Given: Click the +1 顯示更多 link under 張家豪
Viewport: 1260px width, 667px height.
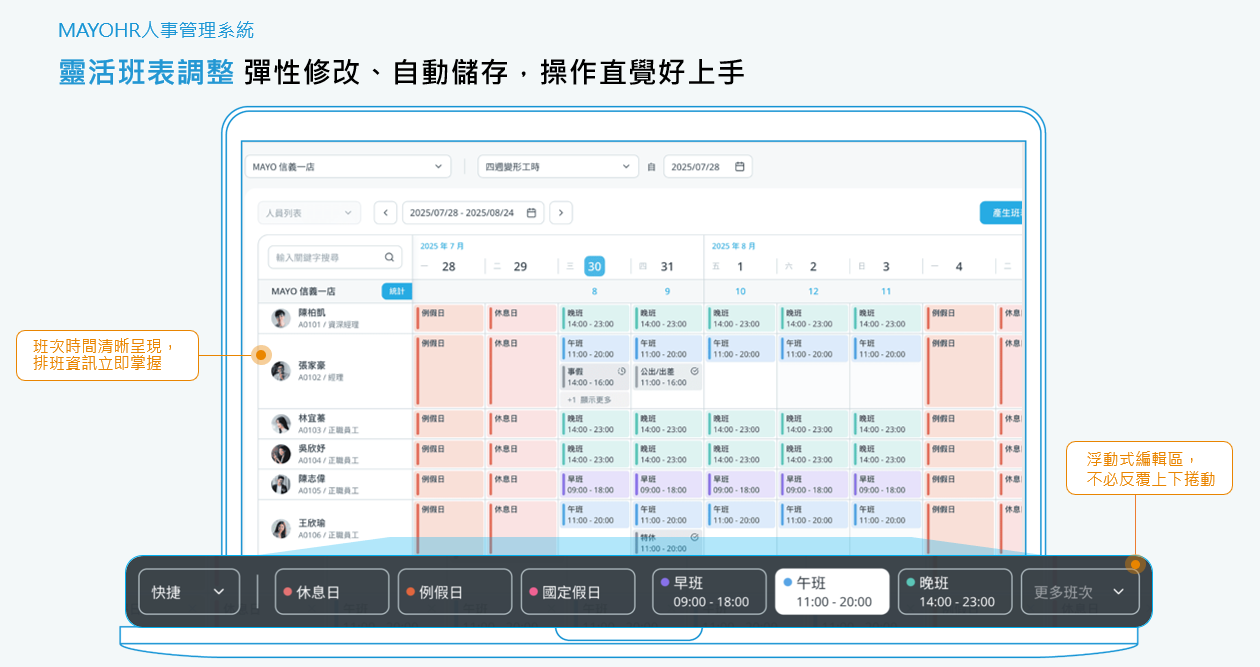Looking at the screenshot, I should [x=589, y=400].
